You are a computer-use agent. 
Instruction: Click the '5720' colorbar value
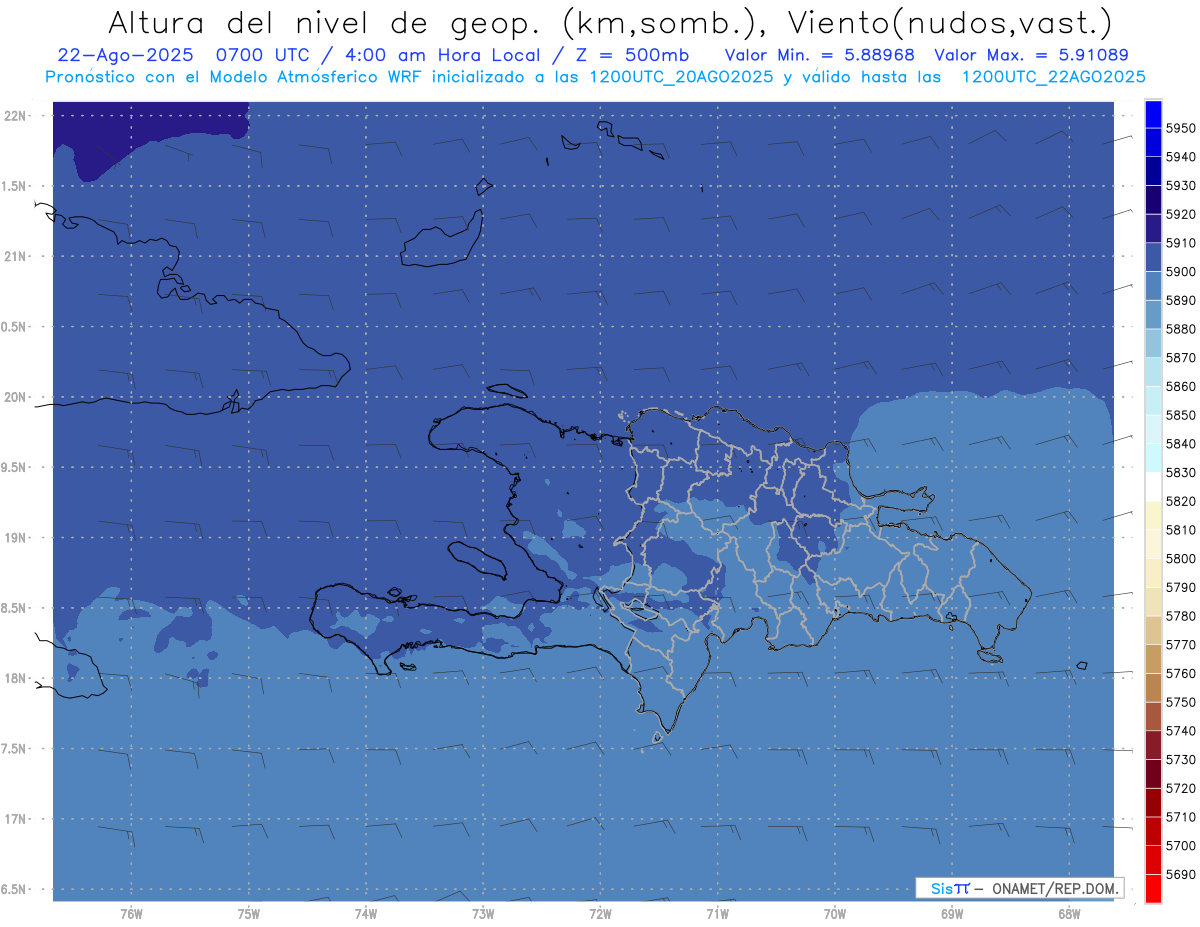(1180, 788)
